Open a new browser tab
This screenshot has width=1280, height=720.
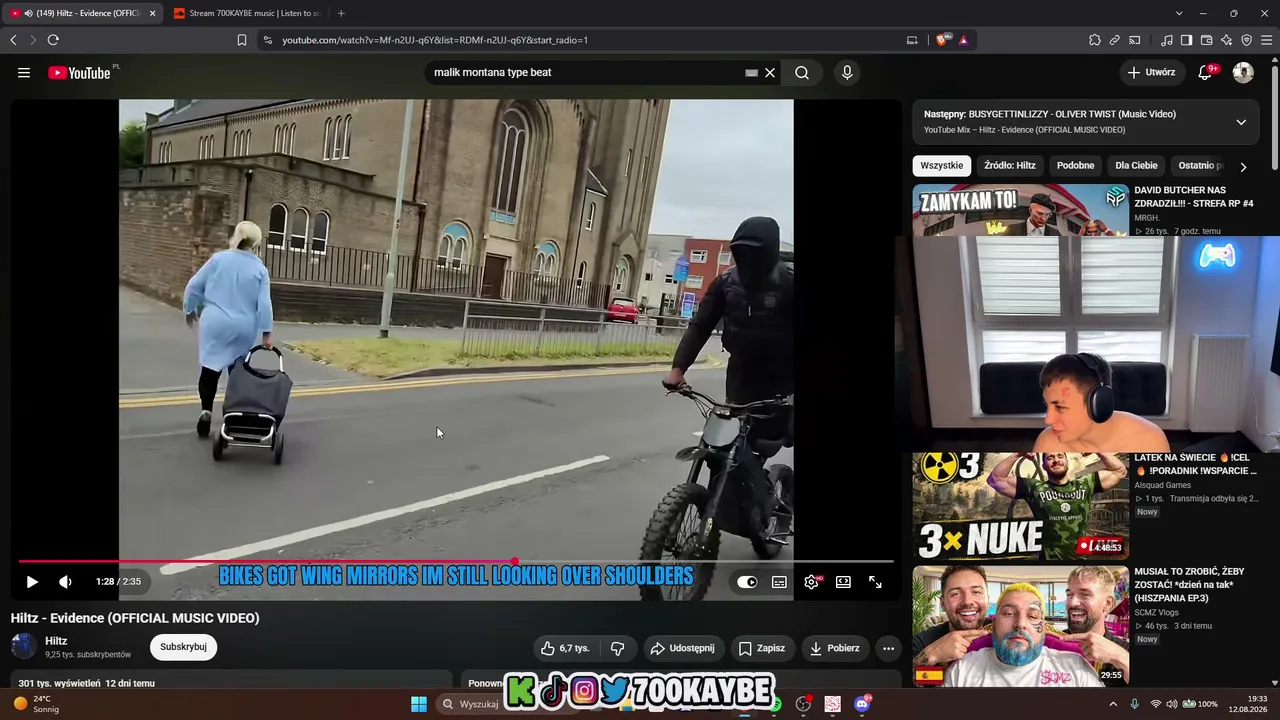(x=341, y=13)
